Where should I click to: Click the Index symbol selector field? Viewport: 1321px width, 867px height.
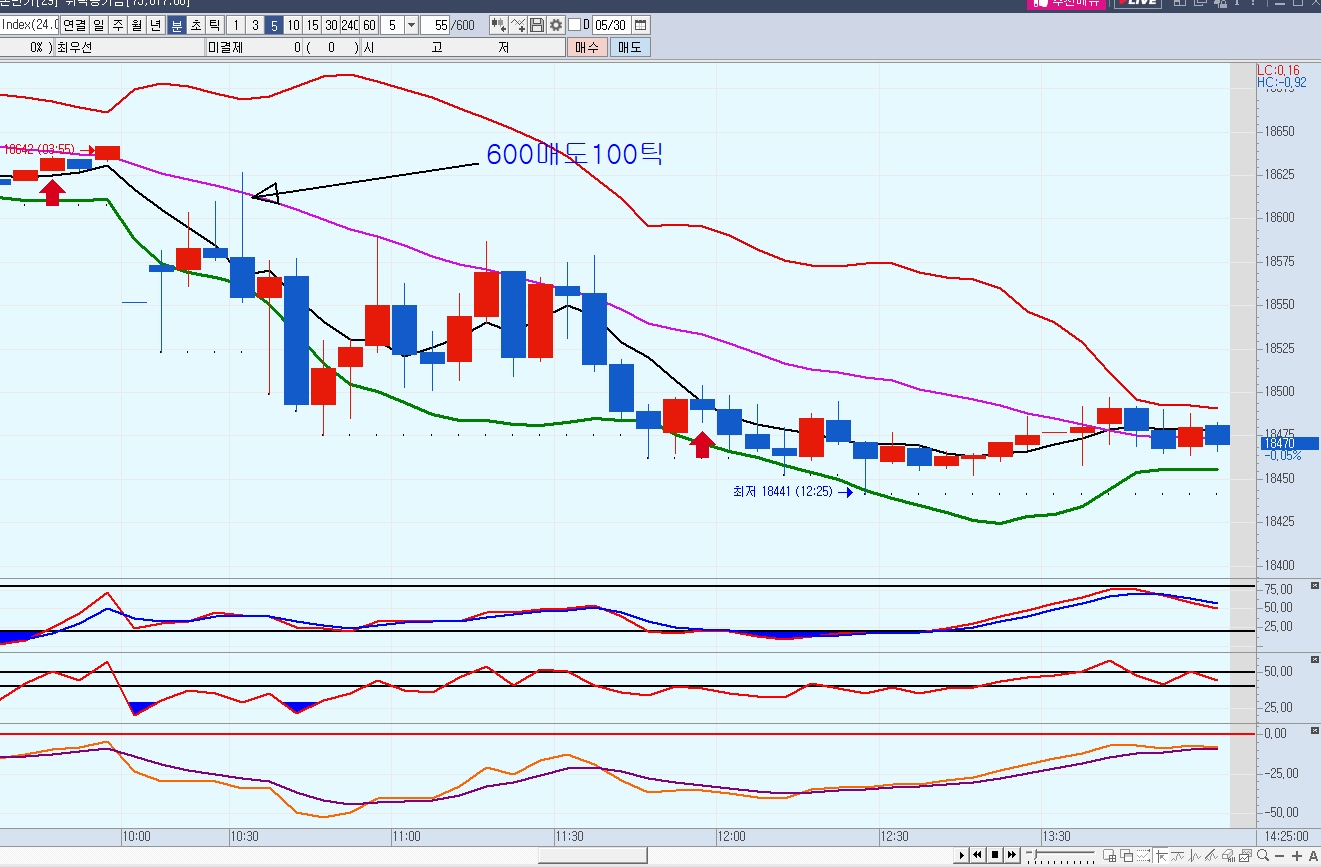29,25
